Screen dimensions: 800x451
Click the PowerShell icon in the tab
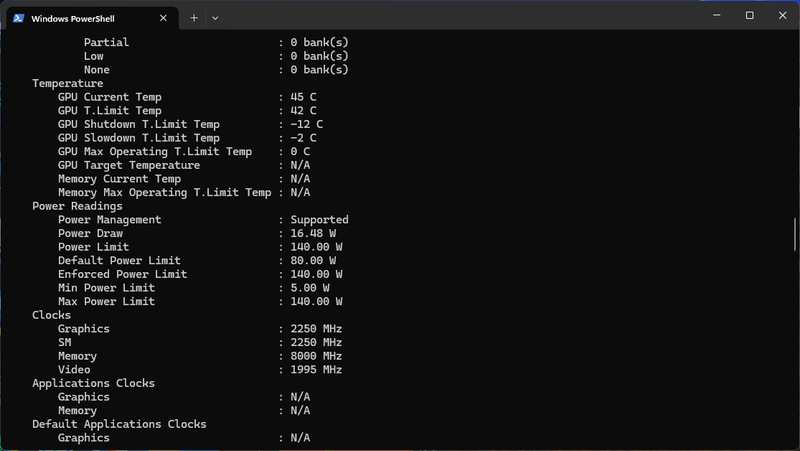coord(19,18)
